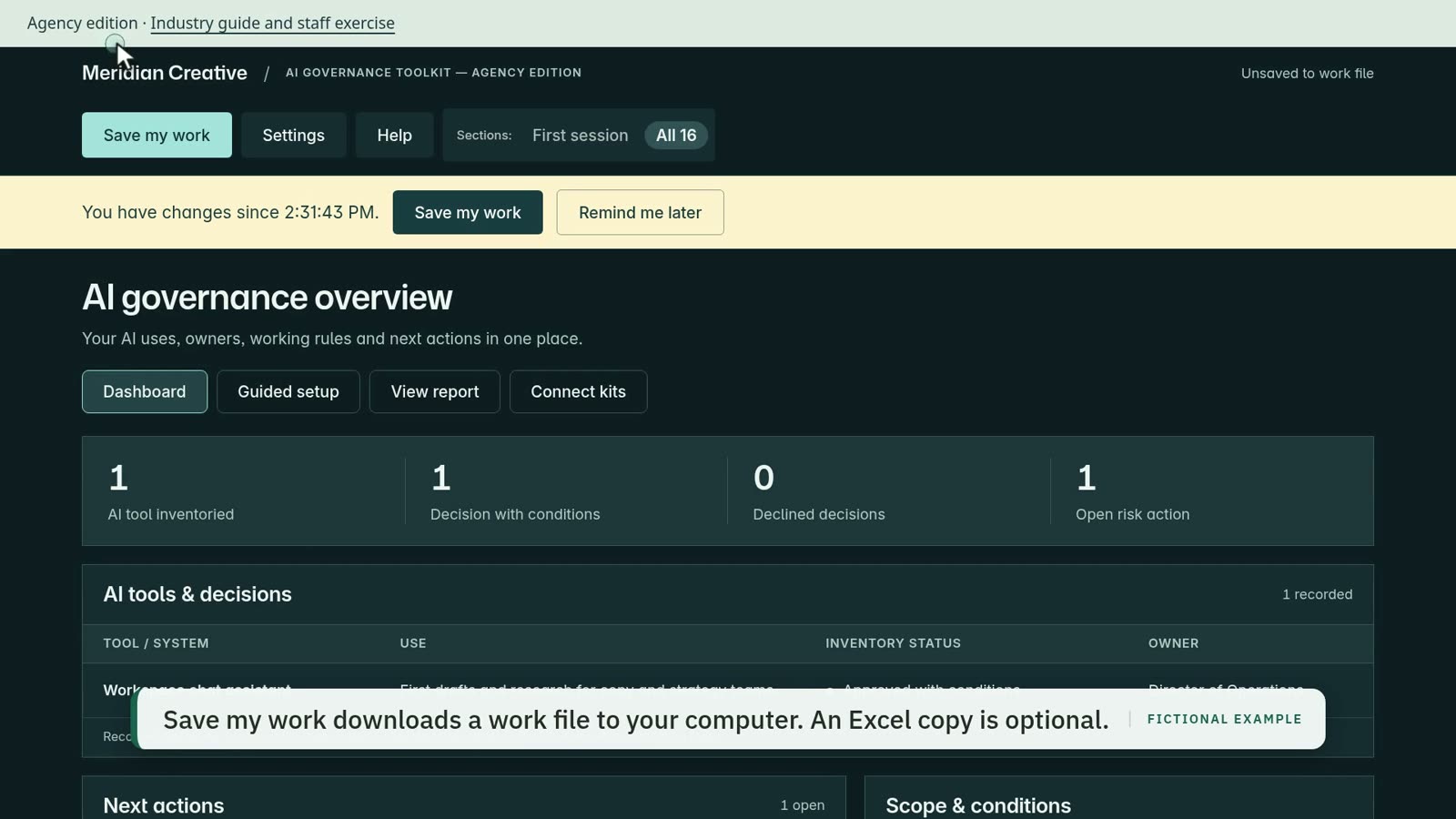The height and width of the screenshot is (819, 1456).
Task: Go to the Connect kits tab
Action: tap(578, 391)
